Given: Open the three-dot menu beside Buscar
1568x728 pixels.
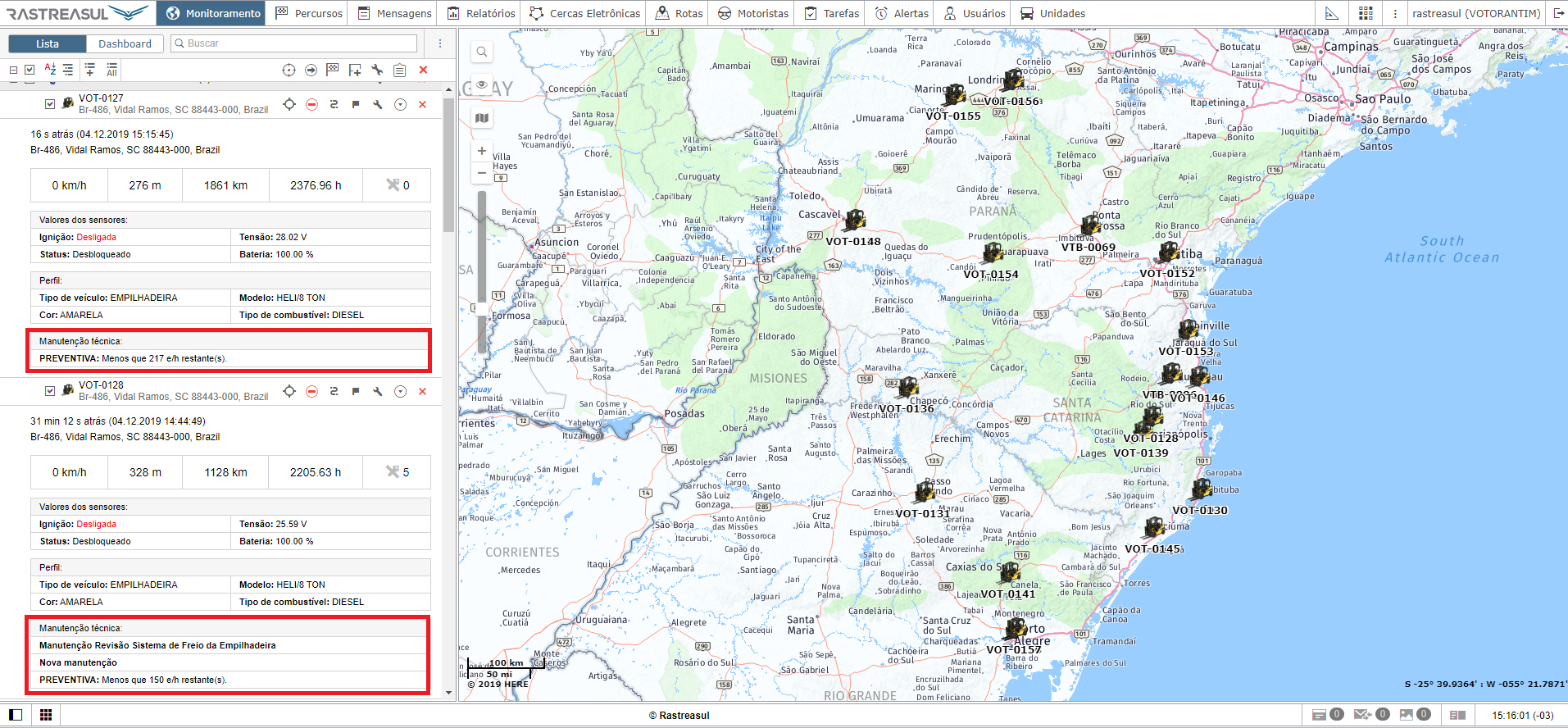Looking at the screenshot, I should (x=440, y=43).
